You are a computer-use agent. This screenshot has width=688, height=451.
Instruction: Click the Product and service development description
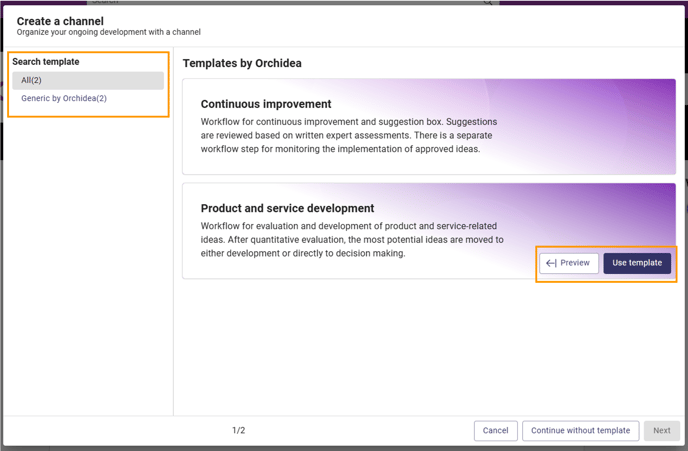[x=352, y=240]
